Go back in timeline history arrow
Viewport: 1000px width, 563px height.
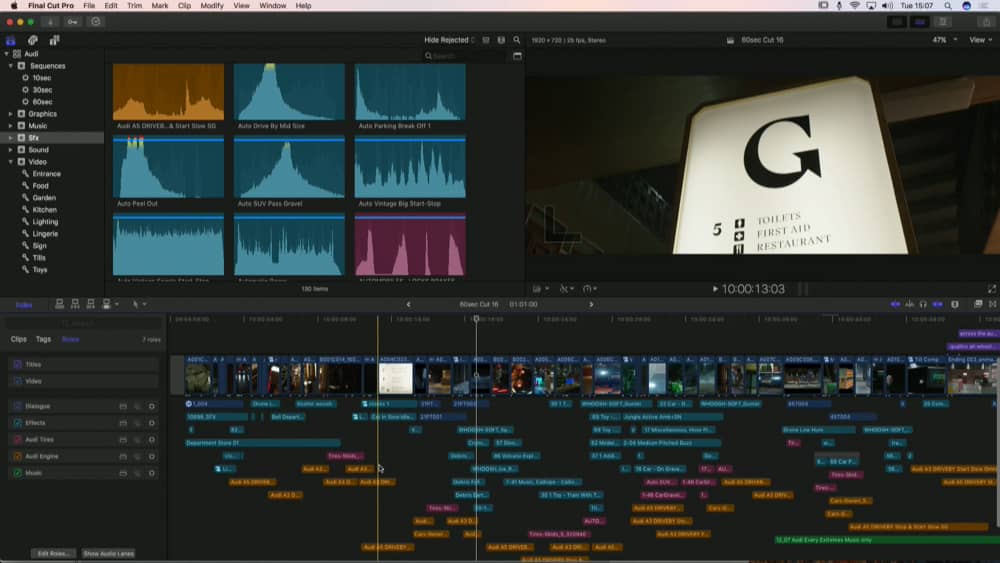point(409,304)
